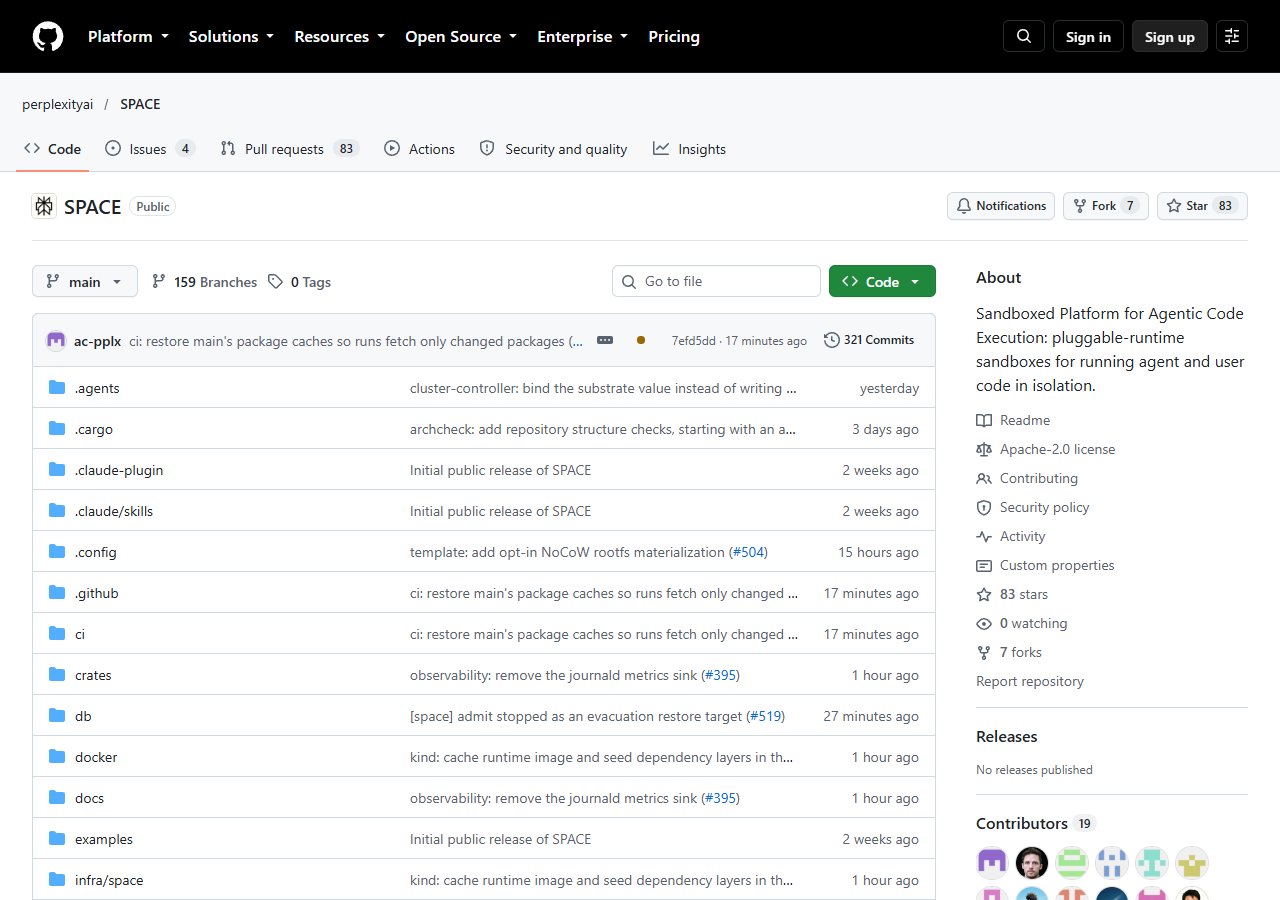Viewport: 1280px width, 900px height.
Task: Switch to the Actions tab
Action: pyautogui.click(x=419, y=149)
